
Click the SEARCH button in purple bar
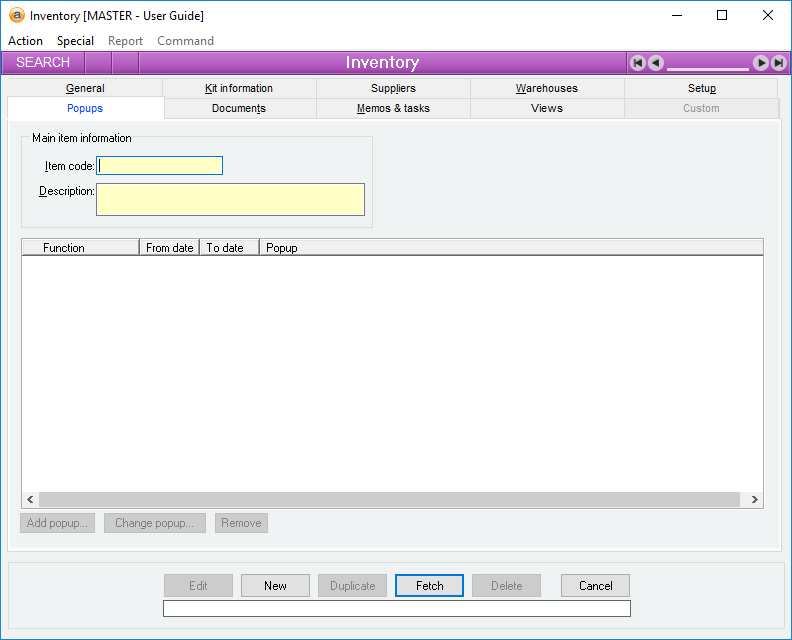point(43,63)
